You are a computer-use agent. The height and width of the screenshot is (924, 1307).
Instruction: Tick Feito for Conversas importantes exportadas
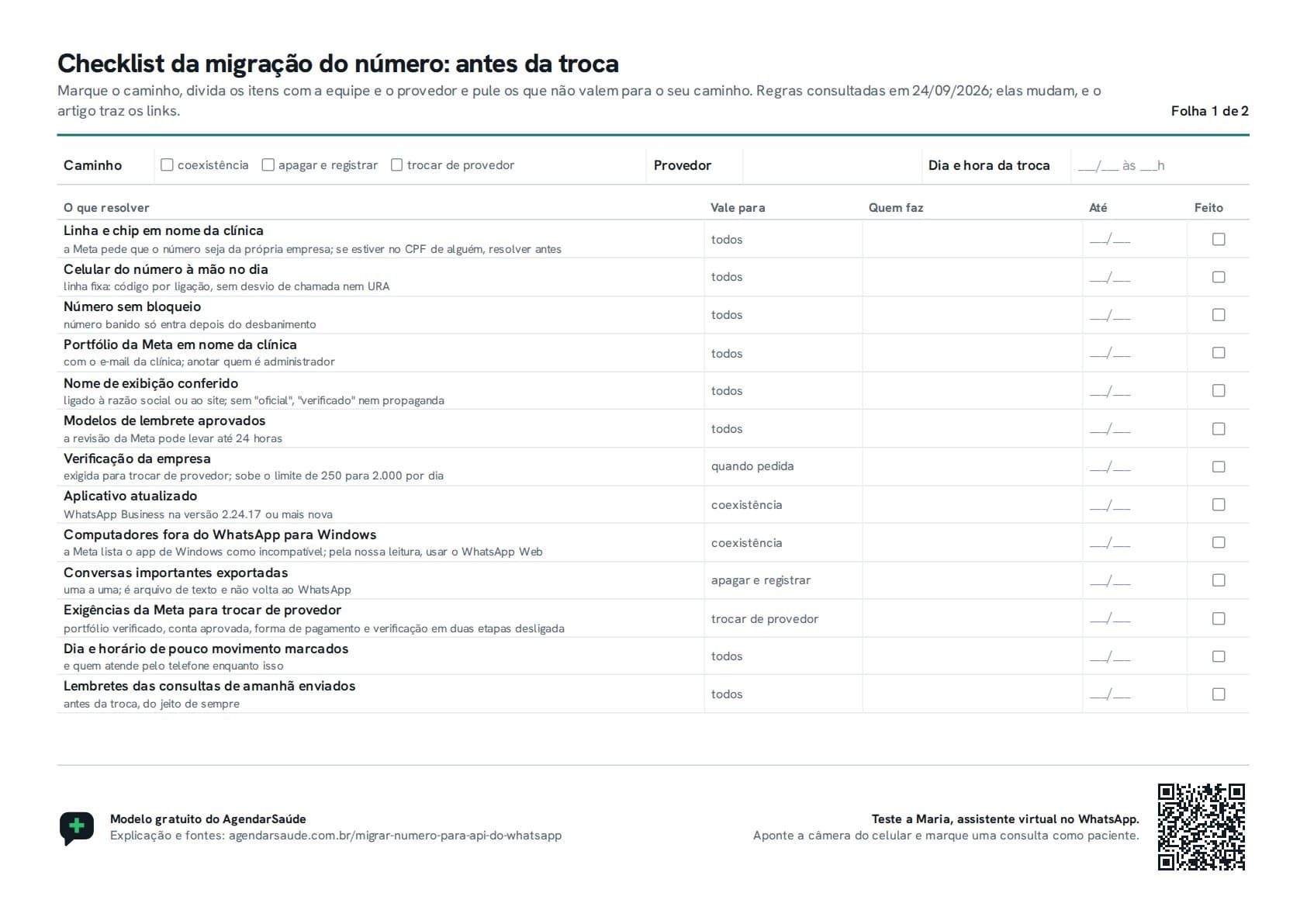(1219, 580)
